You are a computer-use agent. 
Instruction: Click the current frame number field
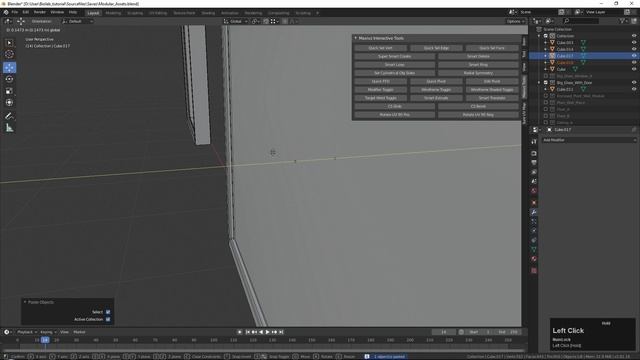pos(443,332)
